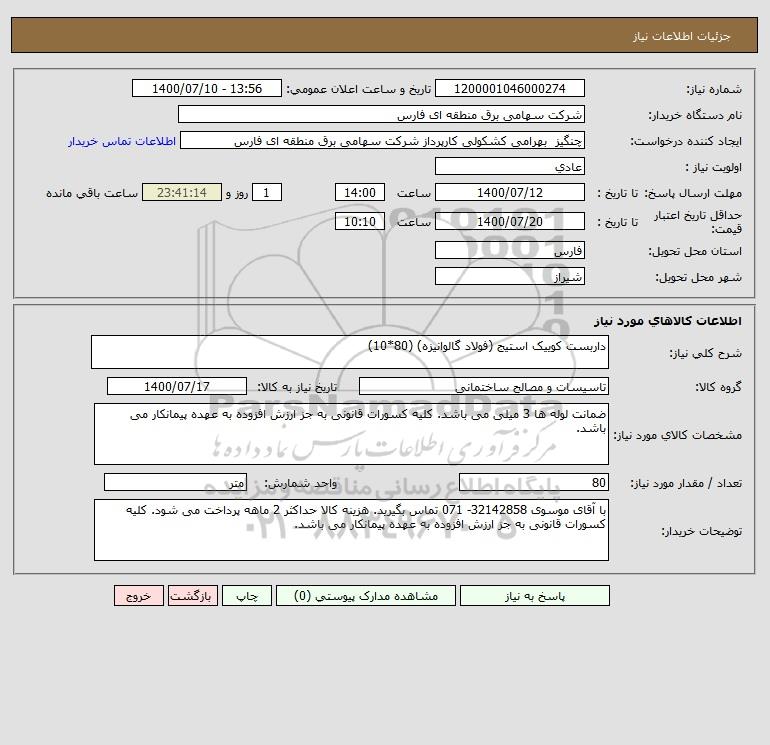Open مشاهده مدارک پیوستی (0) button
Image resolution: width=770 pixels, height=745 pixels.
[x=366, y=596]
